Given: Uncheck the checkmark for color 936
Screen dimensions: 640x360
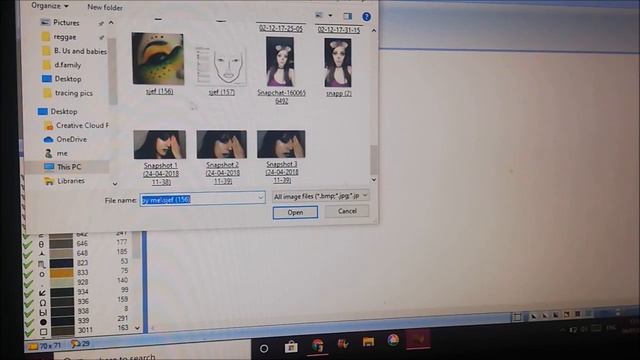Looking at the screenshot, I should [x=29, y=304].
